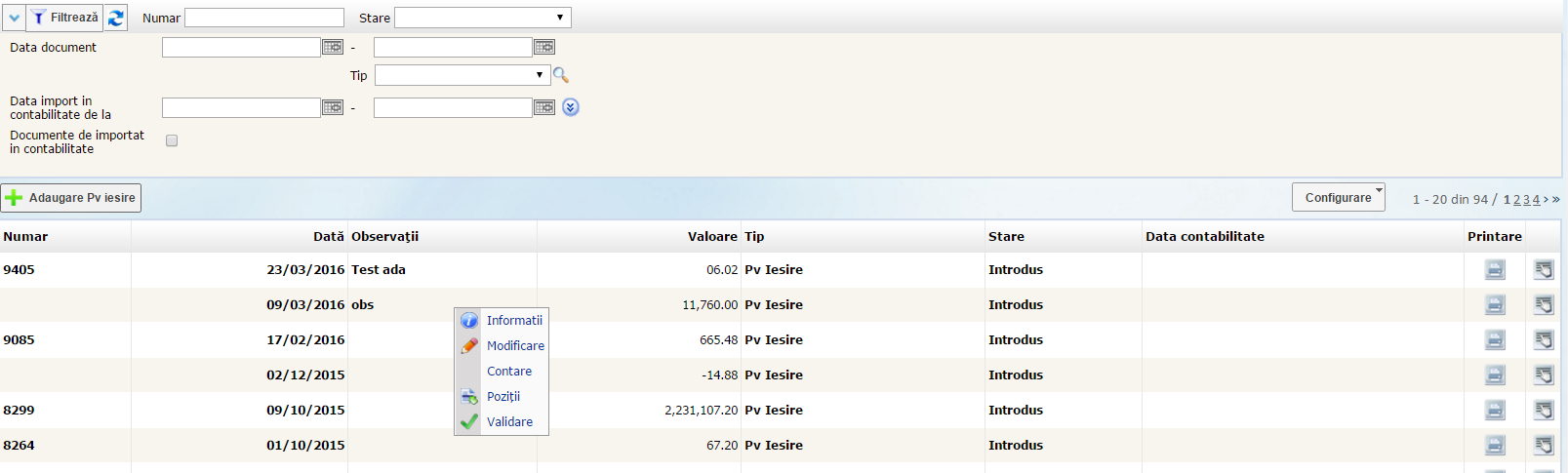Tick the Documente de importat in contabilitate checkbox

click(x=172, y=140)
